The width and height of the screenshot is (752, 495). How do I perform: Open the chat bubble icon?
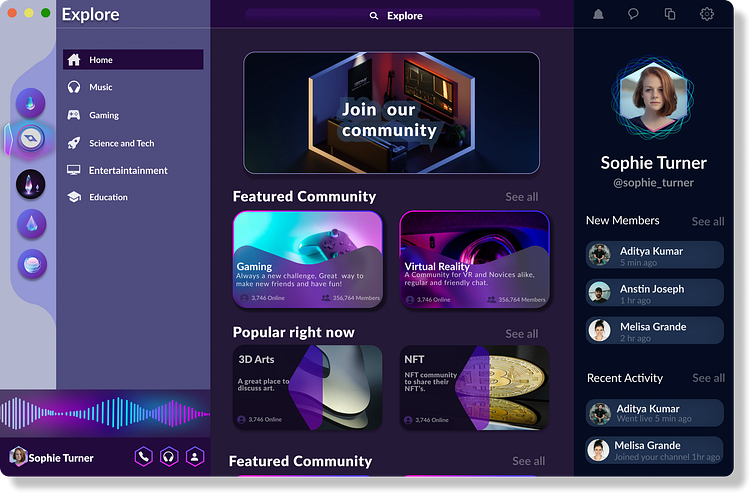click(x=633, y=14)
